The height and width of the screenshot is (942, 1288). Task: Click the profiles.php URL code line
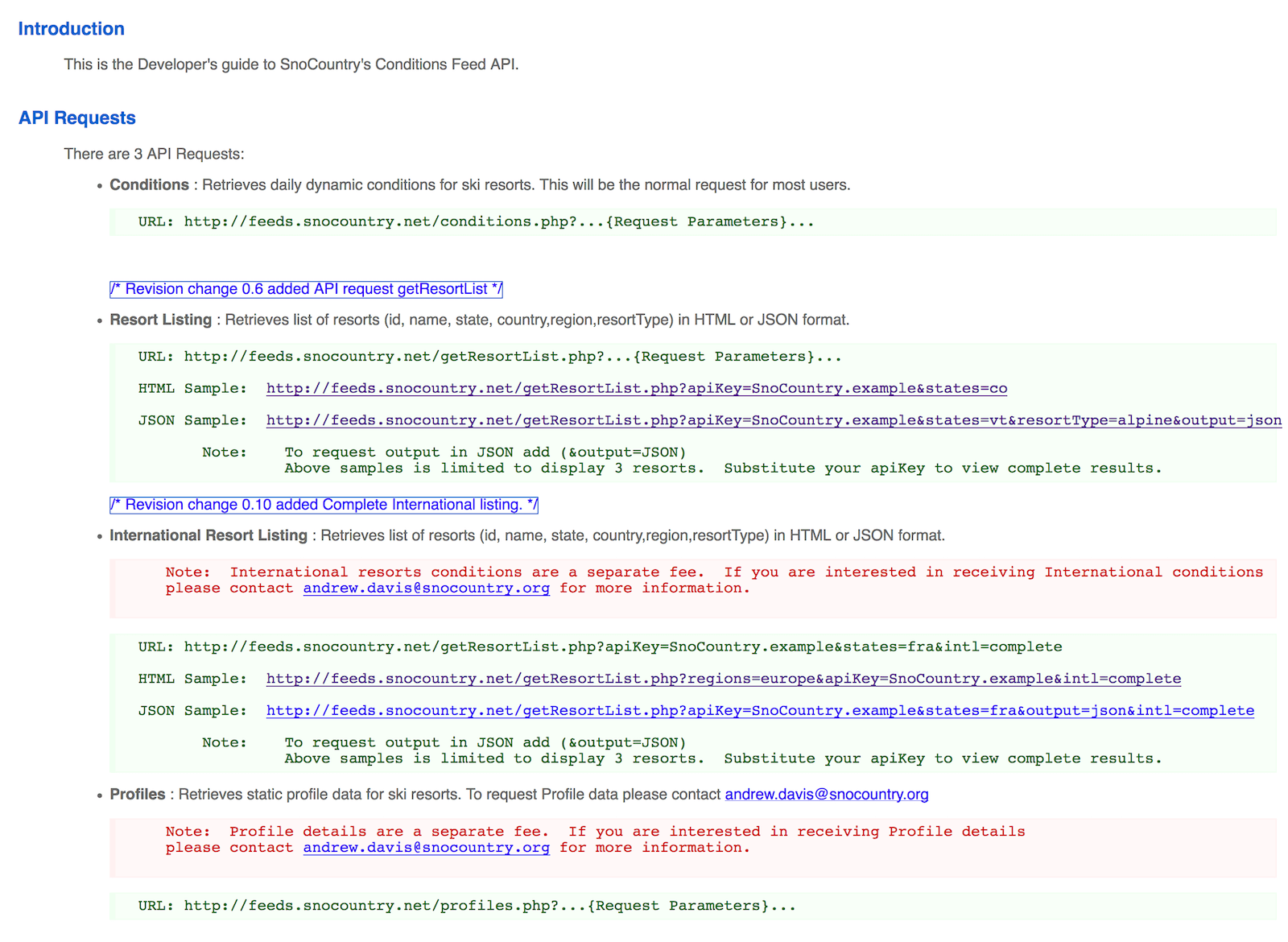click(x=466, y=906)
